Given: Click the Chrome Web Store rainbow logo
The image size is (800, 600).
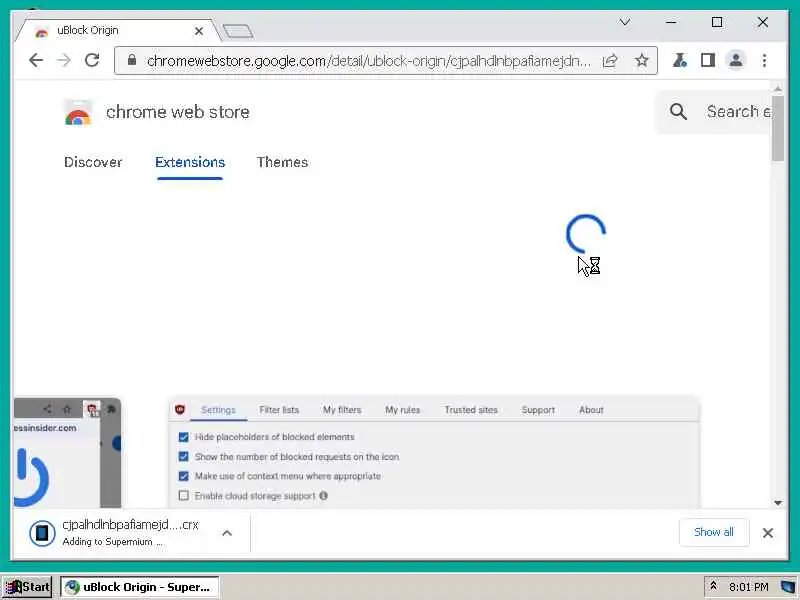Looking at the screenshot, I should click(x=78, y=113).
